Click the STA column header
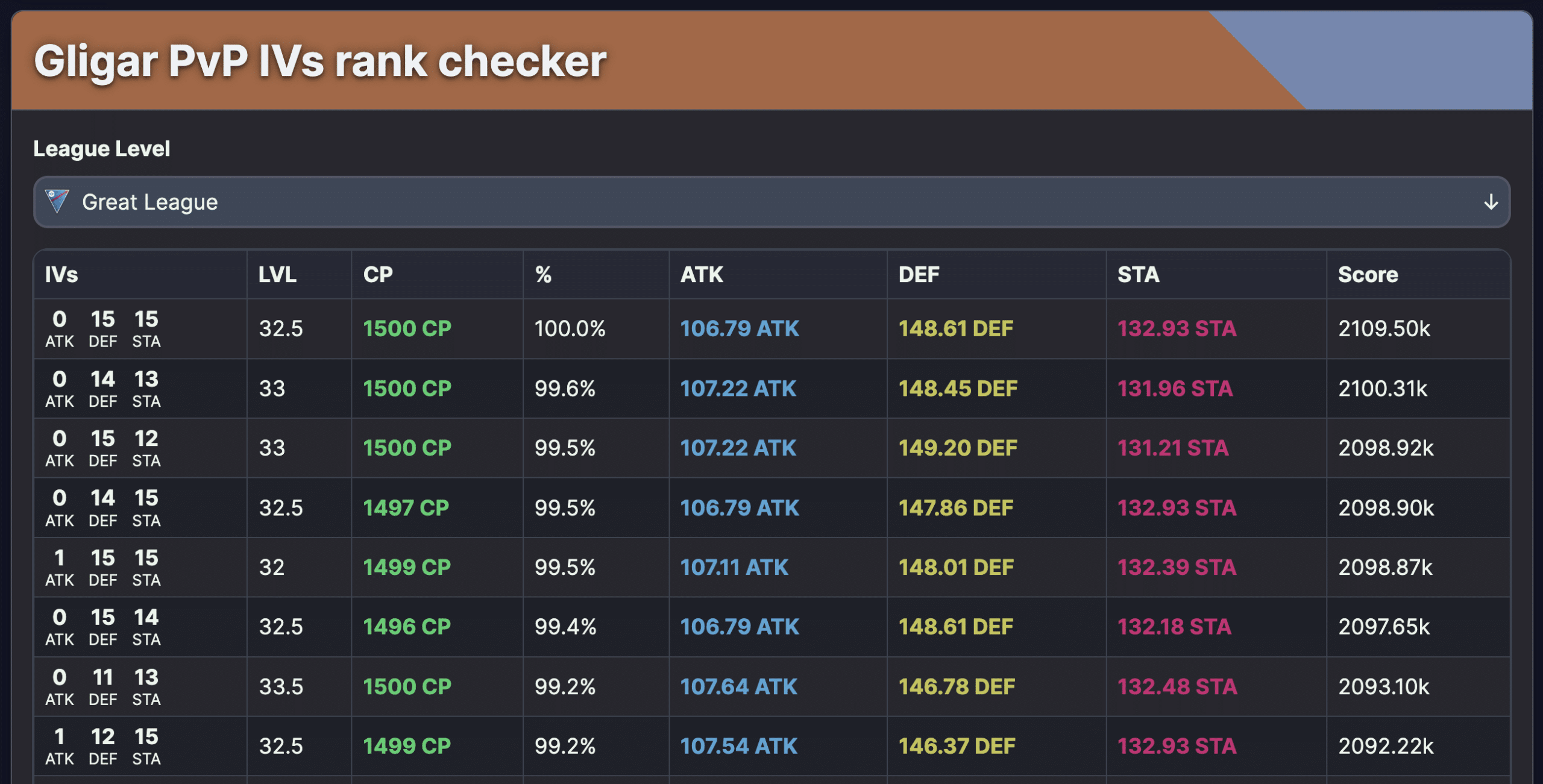The height and width of the screenshot is (784, 1543). pyautogui.click(x=1138, y=275)
